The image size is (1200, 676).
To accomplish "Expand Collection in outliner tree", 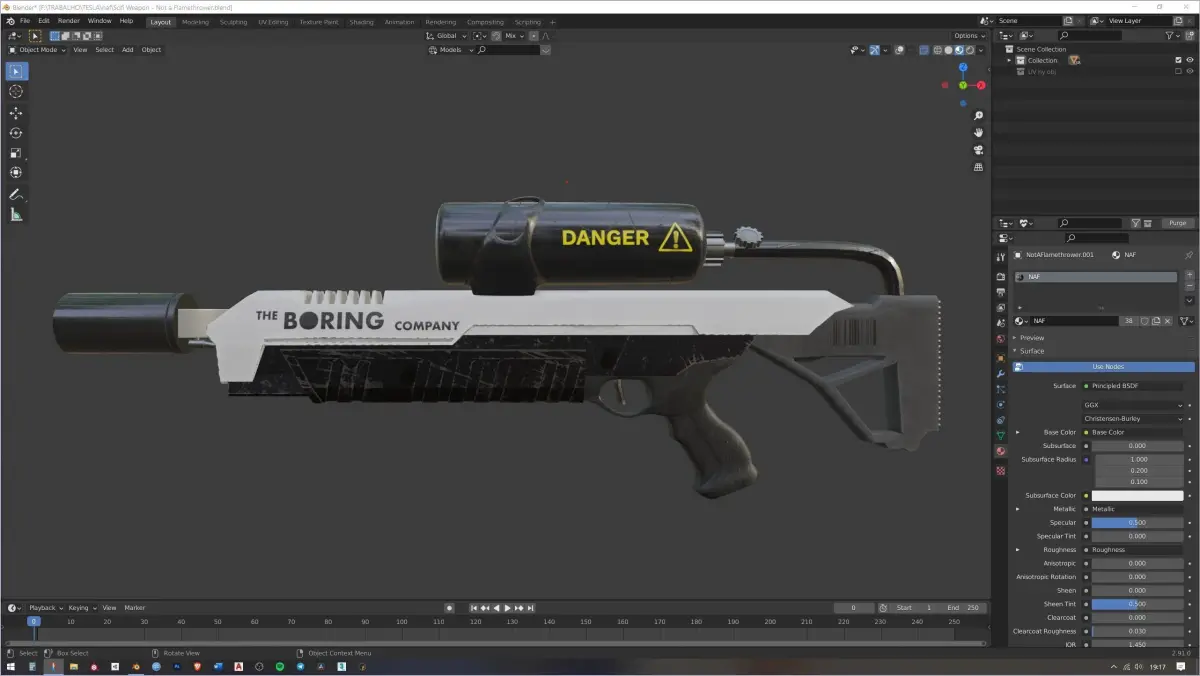I will pos(1009,60).
